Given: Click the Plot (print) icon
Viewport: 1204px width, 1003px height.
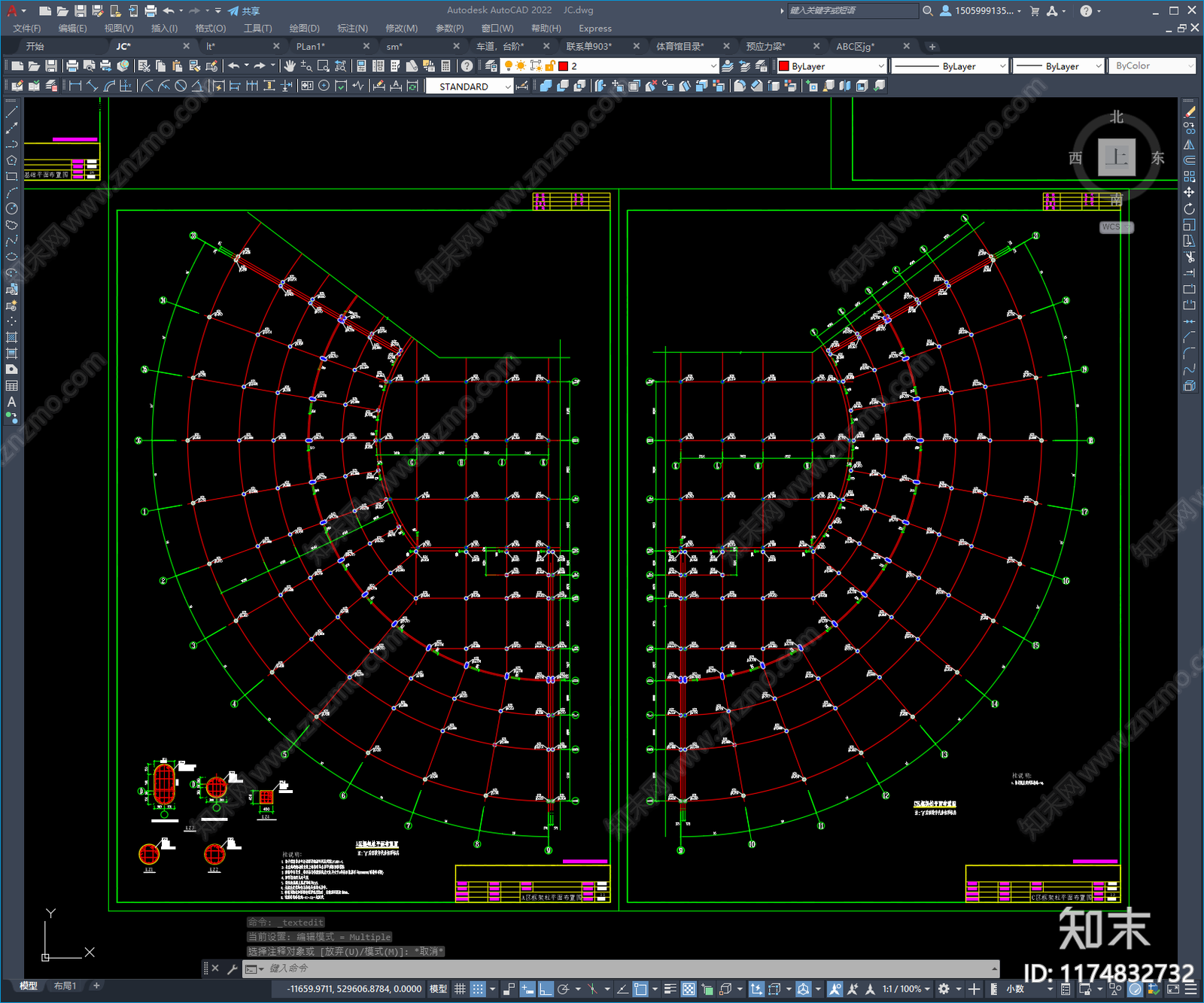Looking at the screenshot, I should tap(72, 66).
